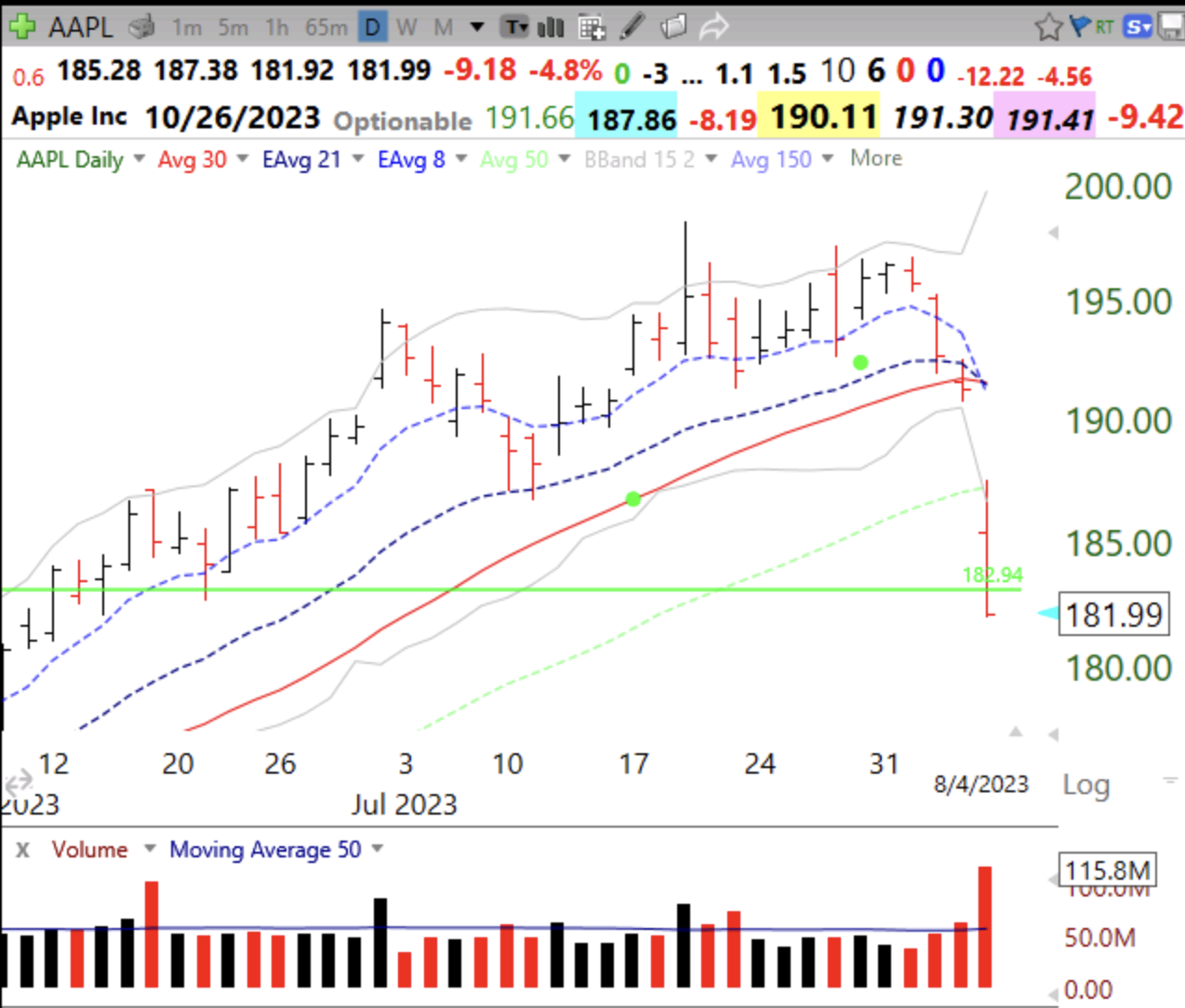
Task: Toggle the RT real-time indicator
Action: point(1104,27)
